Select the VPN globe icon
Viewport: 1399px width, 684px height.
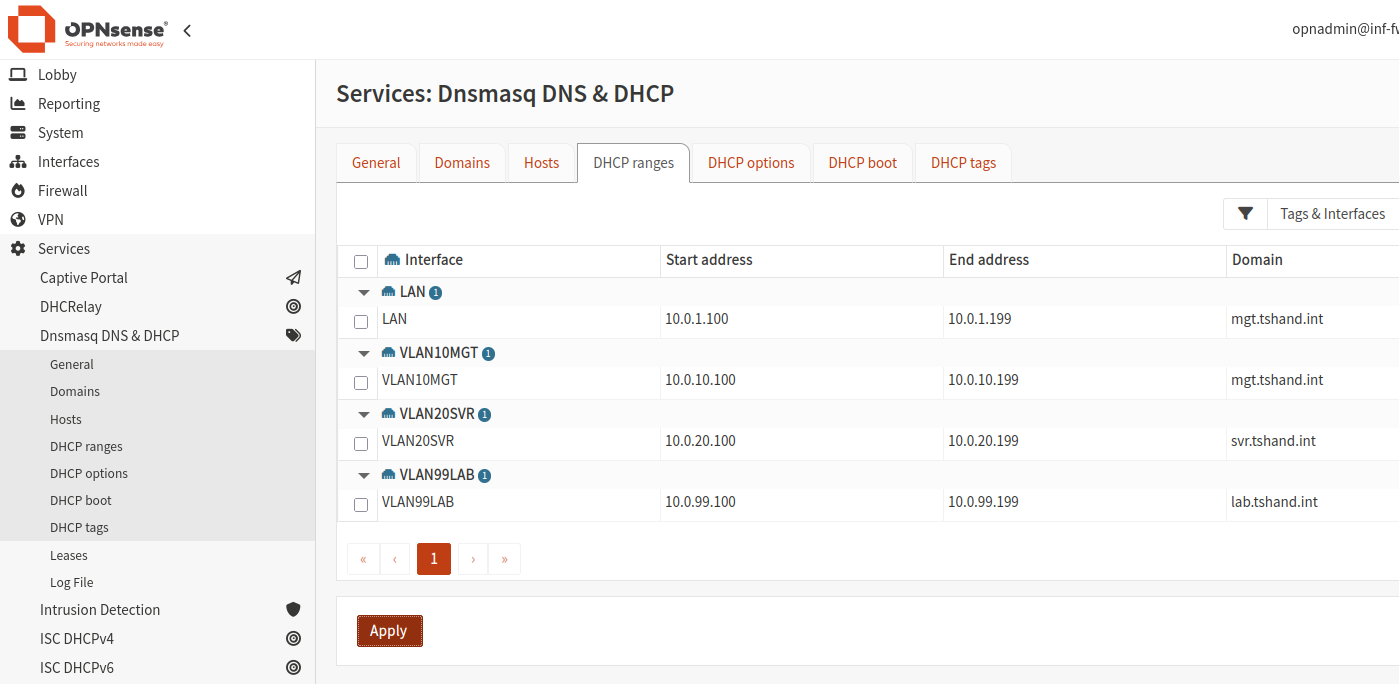[x=17, y=219]
